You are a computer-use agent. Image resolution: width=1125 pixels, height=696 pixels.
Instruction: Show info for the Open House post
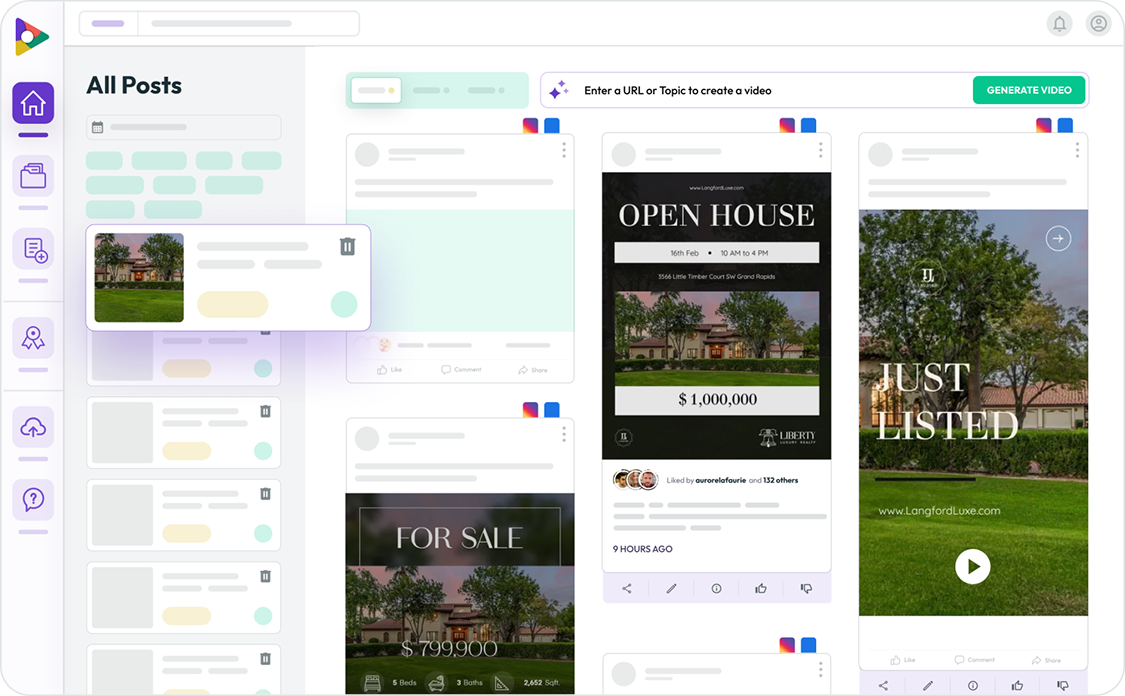(x=716, y=588)
